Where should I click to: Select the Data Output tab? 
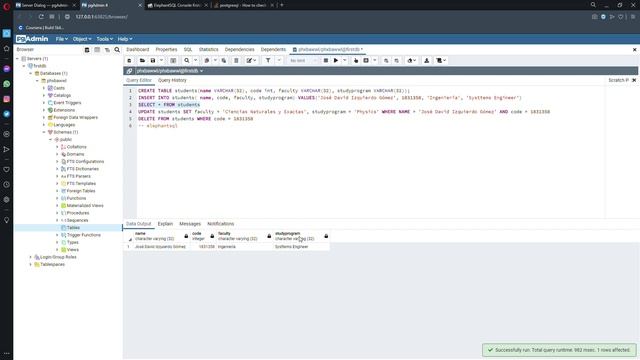(x=138, y=224)
